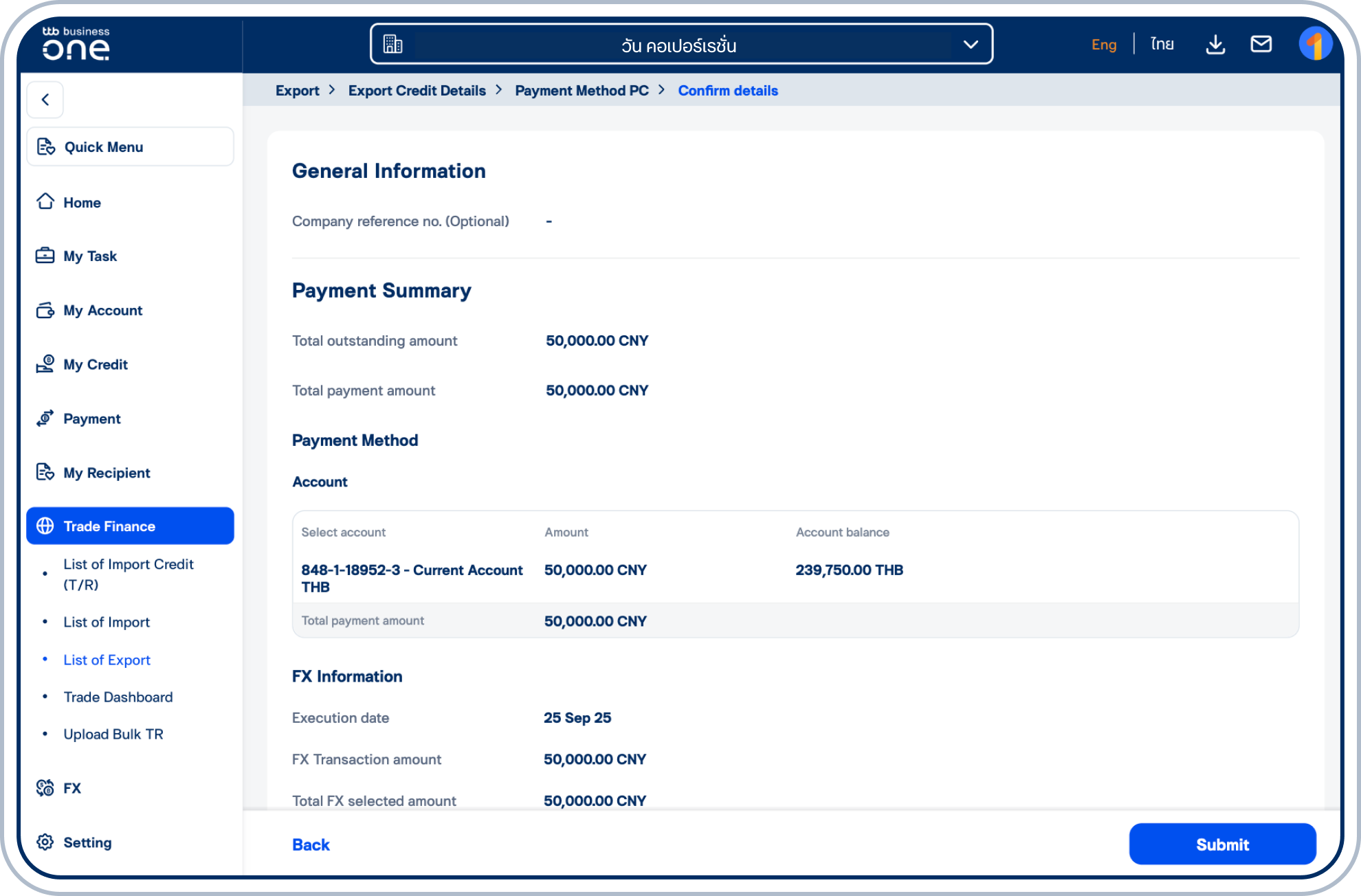Collapse sidebar with back arrow button
The image size is (1361, 896).
tap(45, 100)
